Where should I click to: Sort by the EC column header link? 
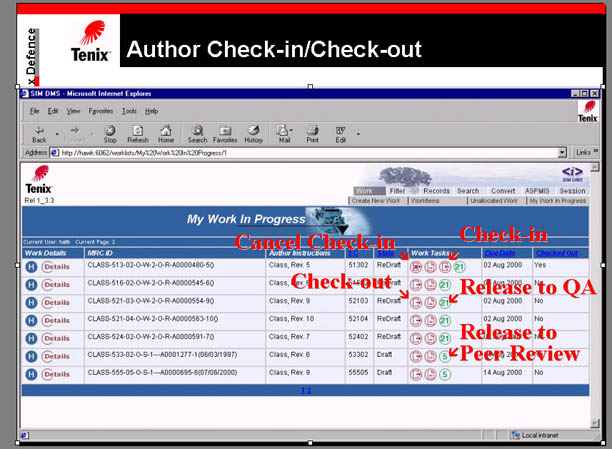353,253
